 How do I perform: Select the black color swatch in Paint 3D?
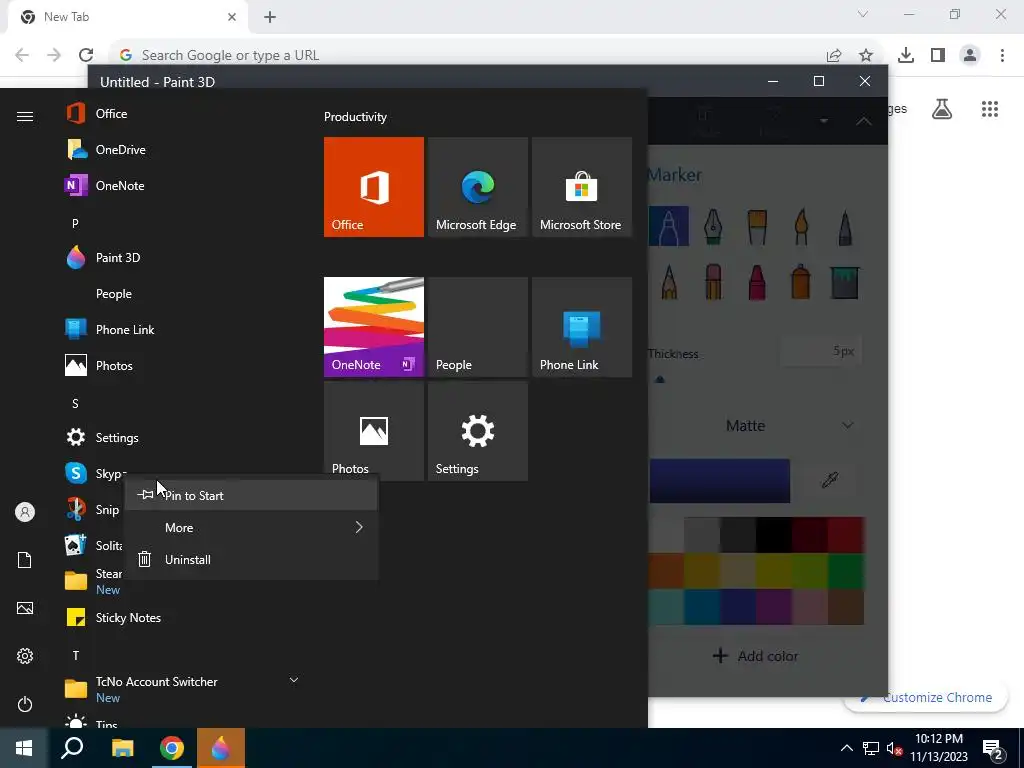click(x=774, y=535)
